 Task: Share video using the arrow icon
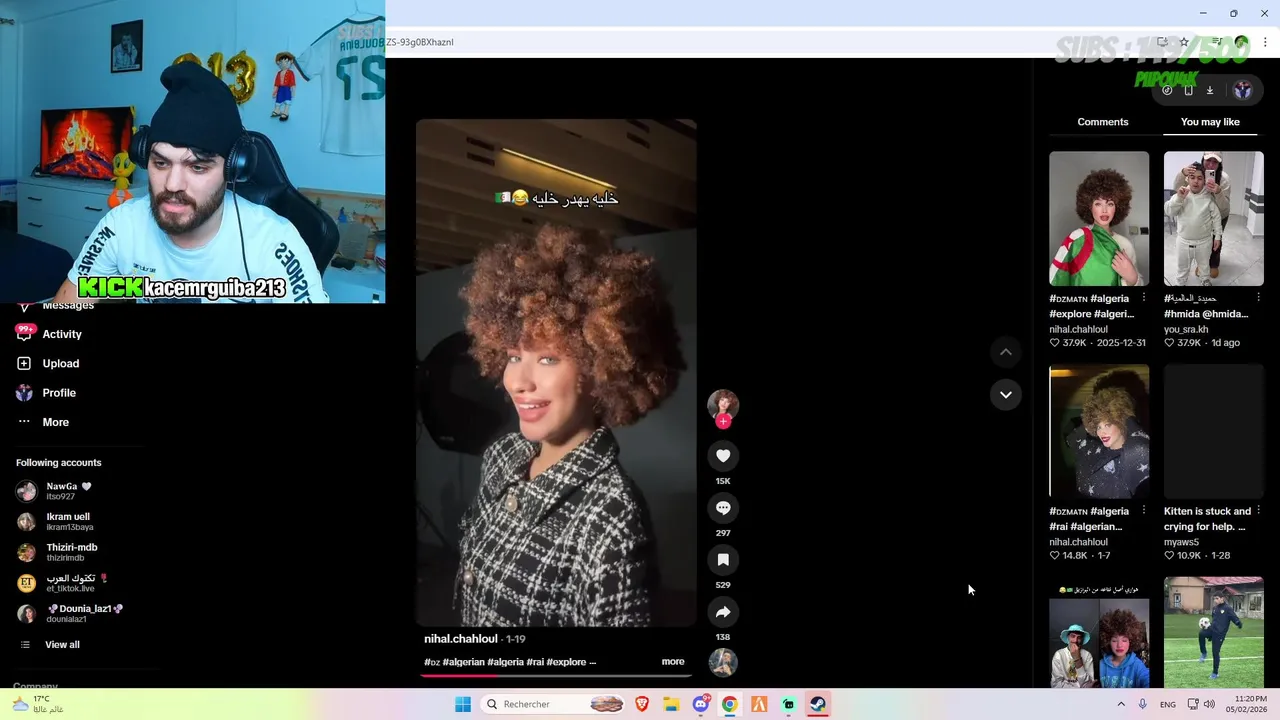[x=723, y=612]
